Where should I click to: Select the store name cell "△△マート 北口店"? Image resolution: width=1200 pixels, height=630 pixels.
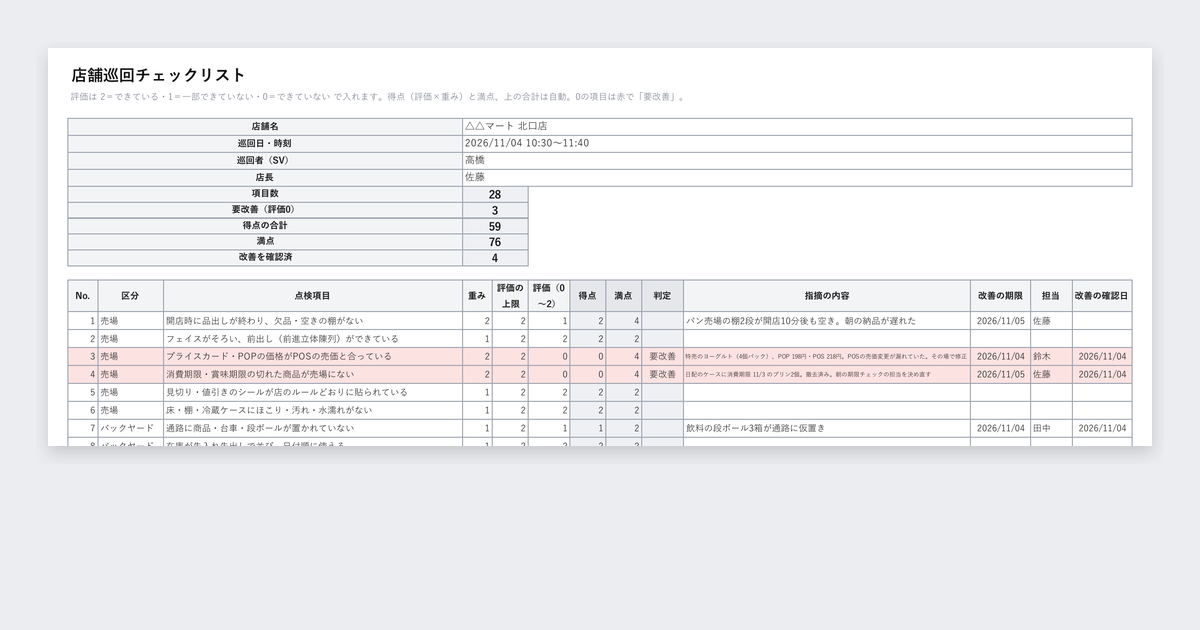tap(797, 127)
